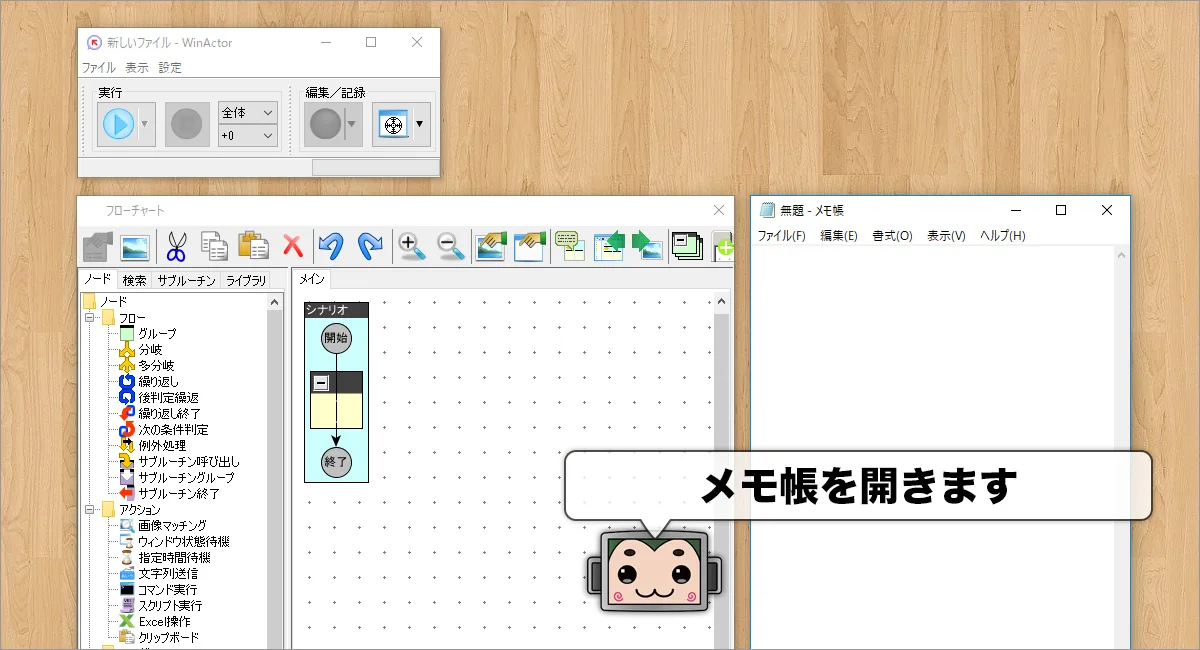Image resolution: width=1200 pixels, height=650 pixels.
Task: Click the zoom out magnifier icon
Action: [451, 246]
